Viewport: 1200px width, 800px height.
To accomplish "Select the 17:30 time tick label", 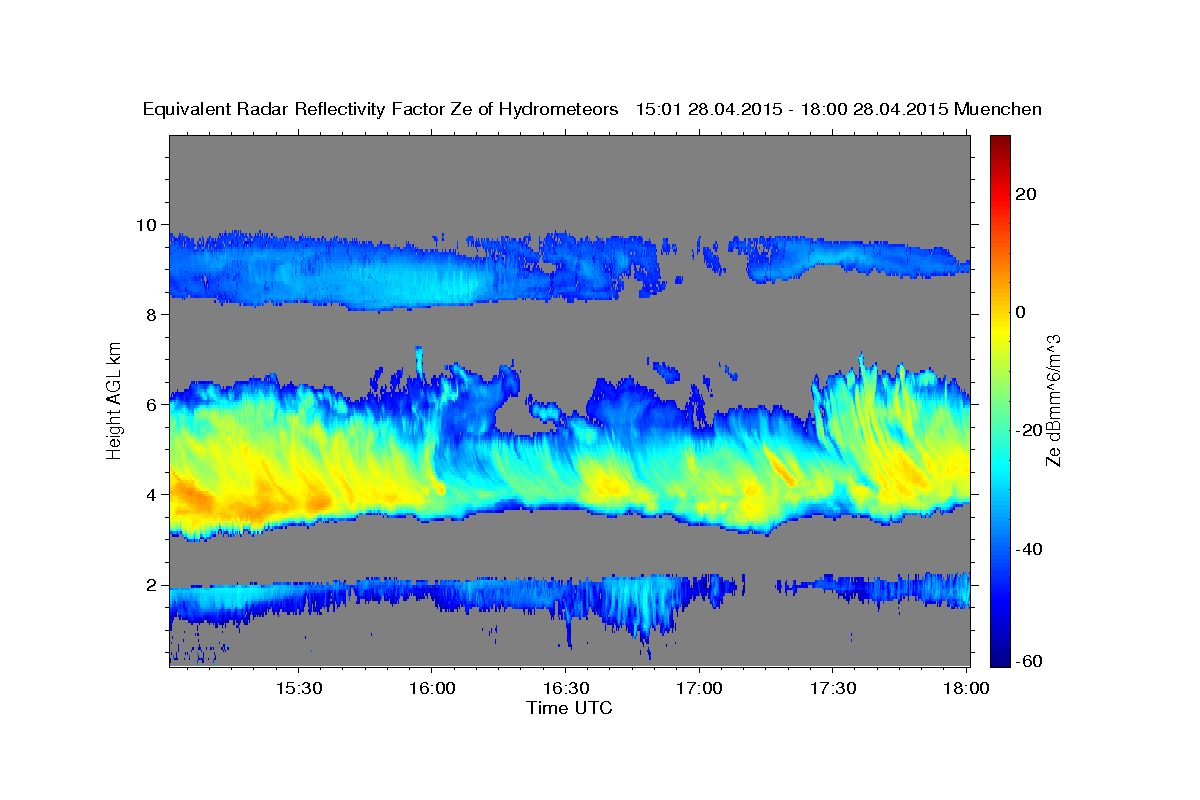I will [832, 688].
